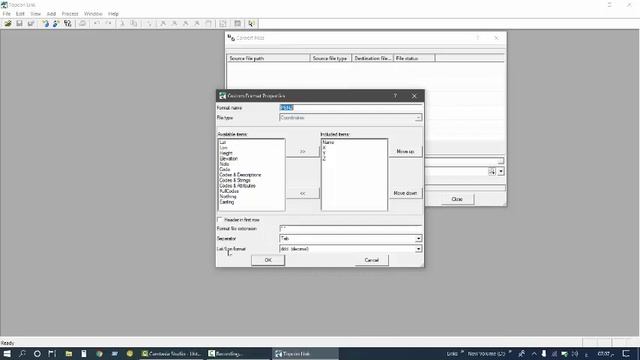Open the File menu

pyautogui.click(x=7, y=14)
